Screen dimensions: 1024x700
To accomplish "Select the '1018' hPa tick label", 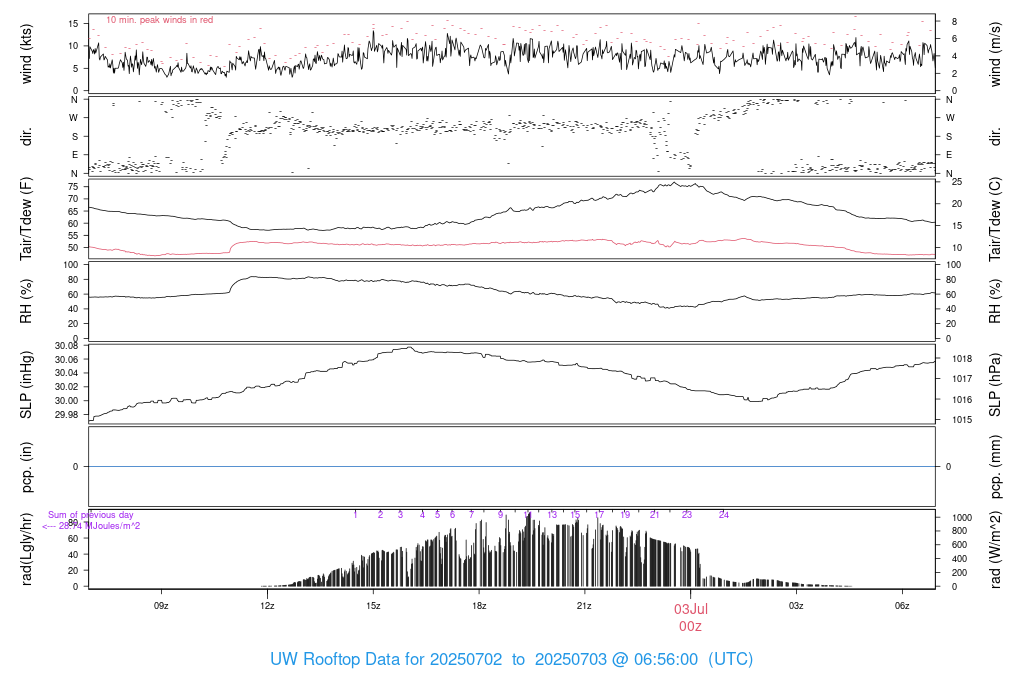I will click(x=962, y=358).
